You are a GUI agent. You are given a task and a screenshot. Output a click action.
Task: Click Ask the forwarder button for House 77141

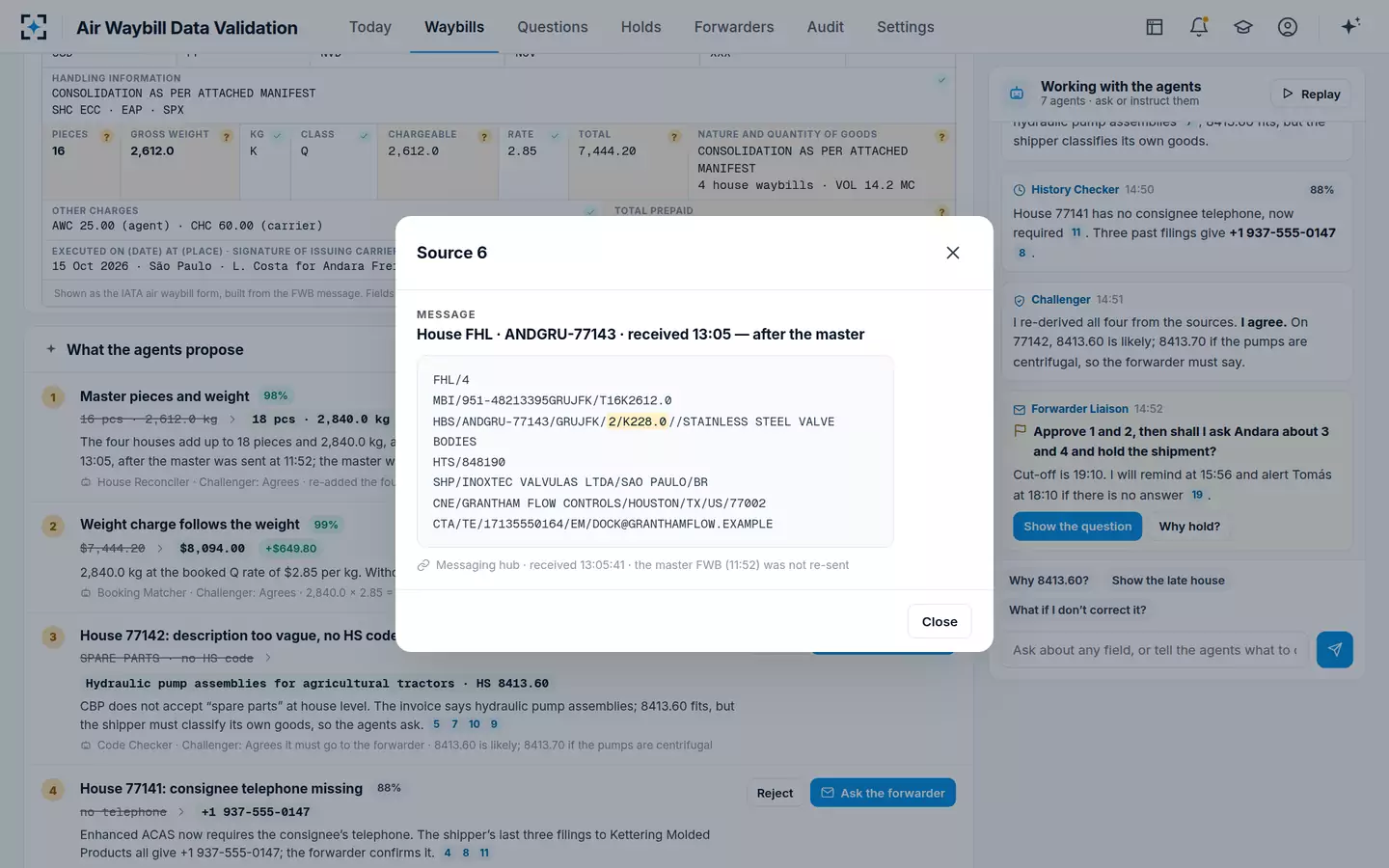[x=883, y=793]
